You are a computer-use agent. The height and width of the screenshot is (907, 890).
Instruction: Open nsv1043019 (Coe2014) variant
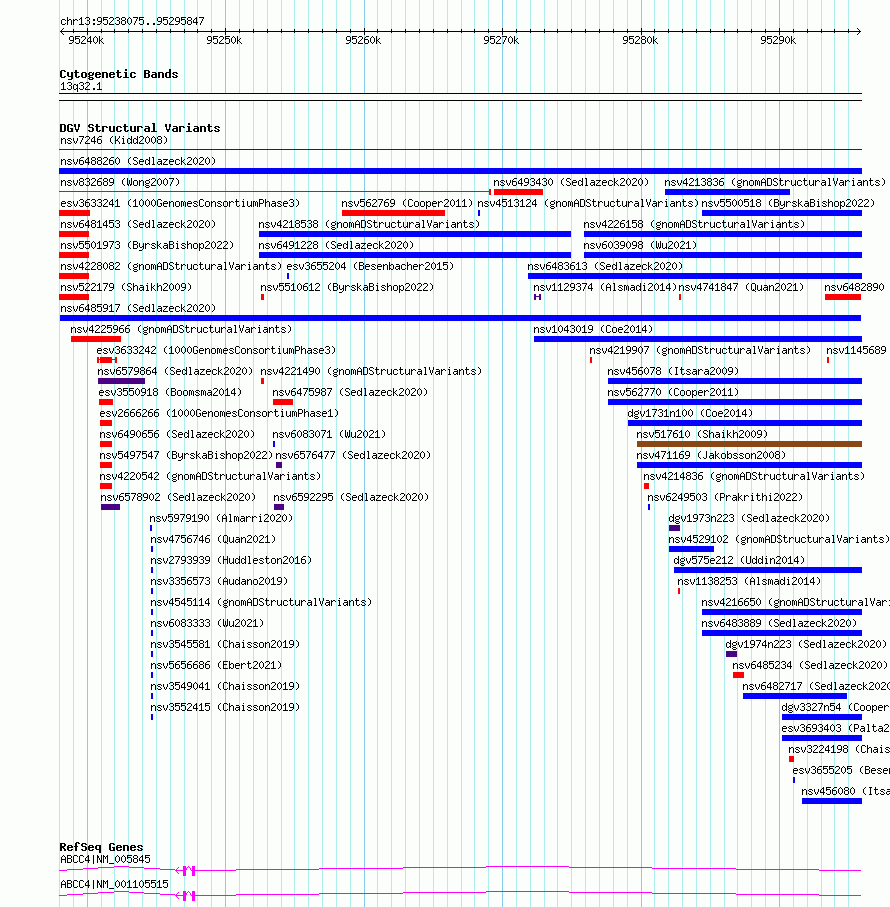(x=593, y=329)
